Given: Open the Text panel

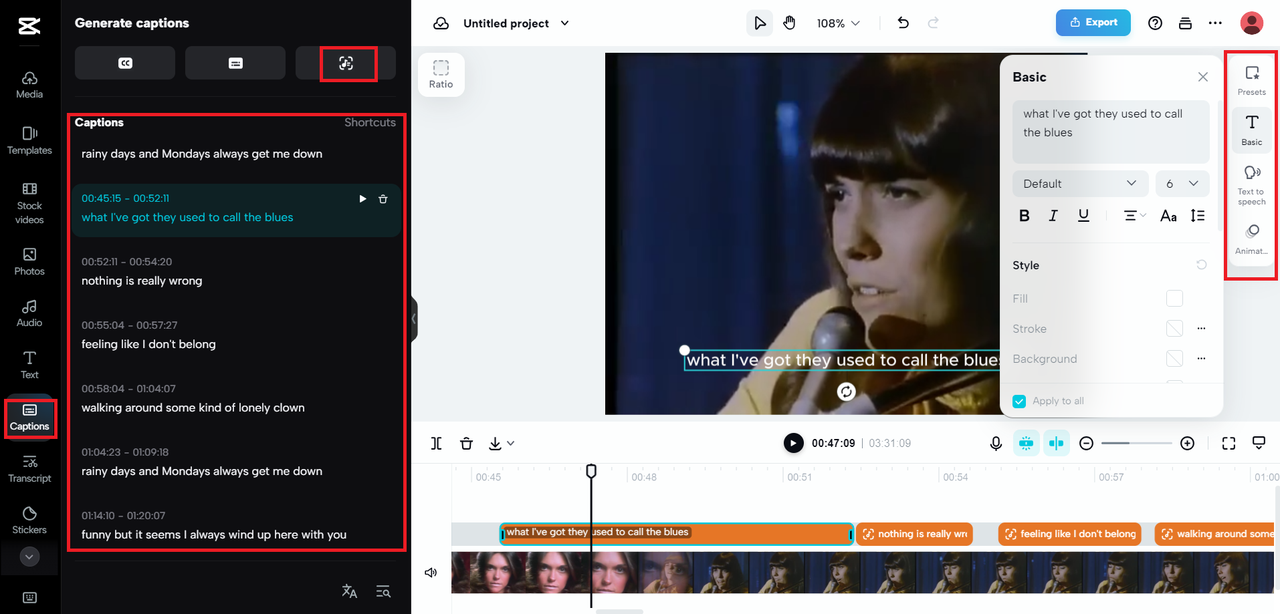Looking at the screenshot, I should [x=29, y=365].
